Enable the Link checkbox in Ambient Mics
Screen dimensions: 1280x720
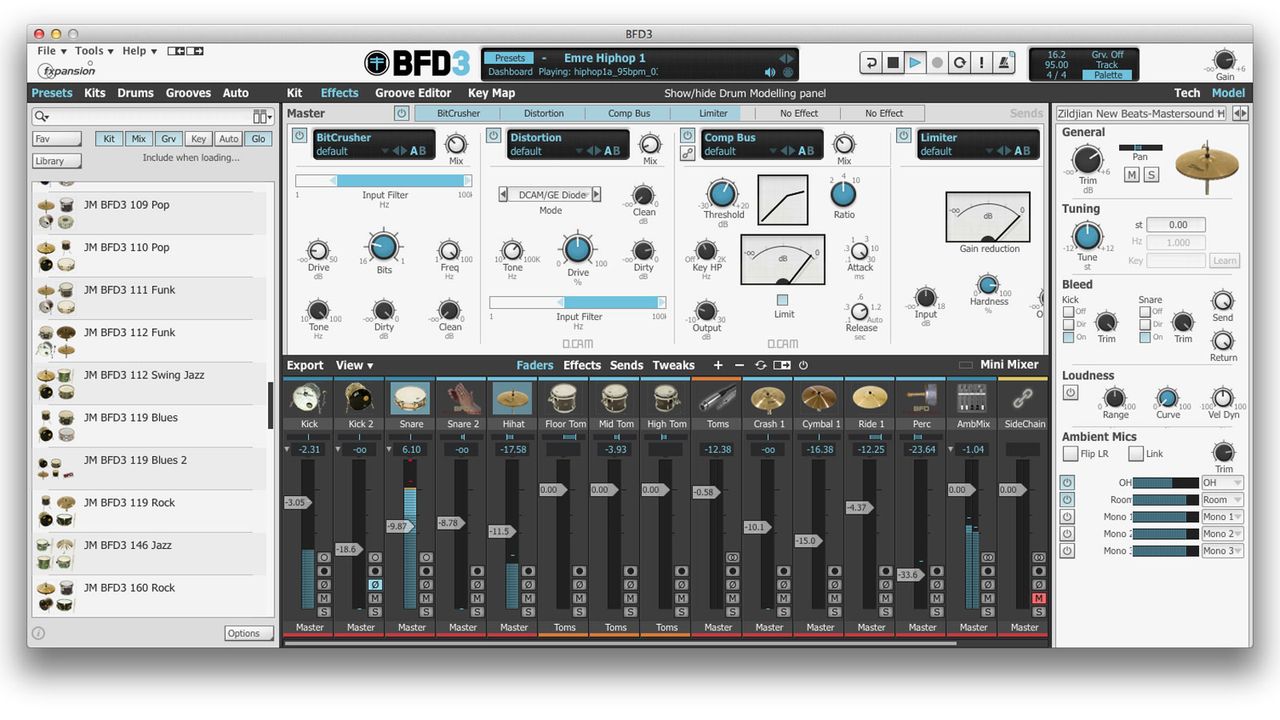point(1135,454)
